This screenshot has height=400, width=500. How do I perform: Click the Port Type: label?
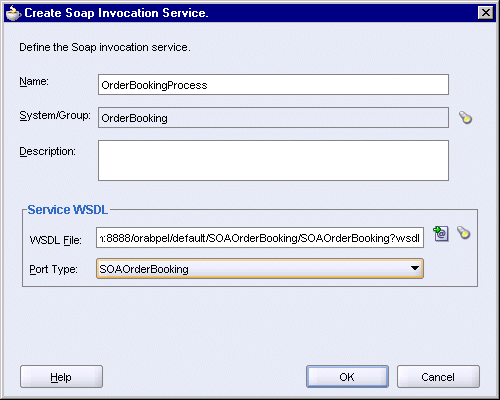point(53,269)
